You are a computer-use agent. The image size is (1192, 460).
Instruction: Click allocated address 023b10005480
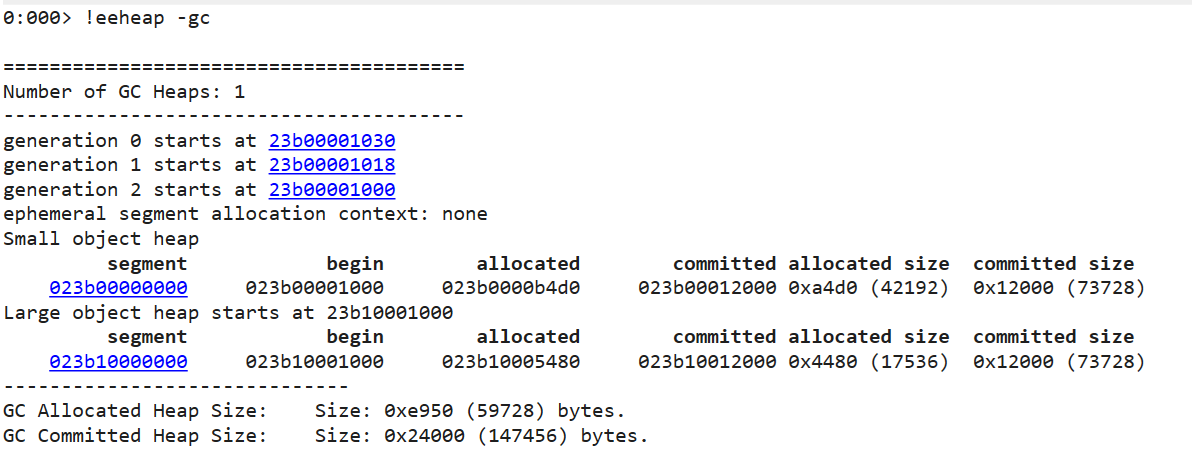pyautogui.click(x=510, y=362)
